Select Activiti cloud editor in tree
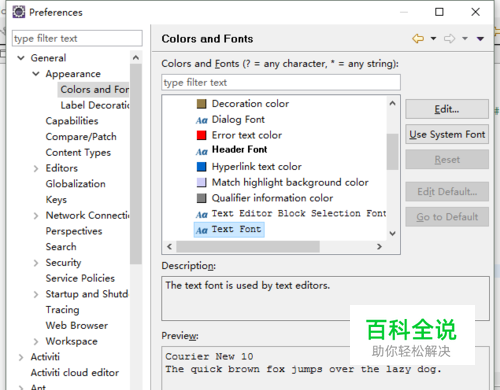The image size is (500, 390). click(75, 373)
